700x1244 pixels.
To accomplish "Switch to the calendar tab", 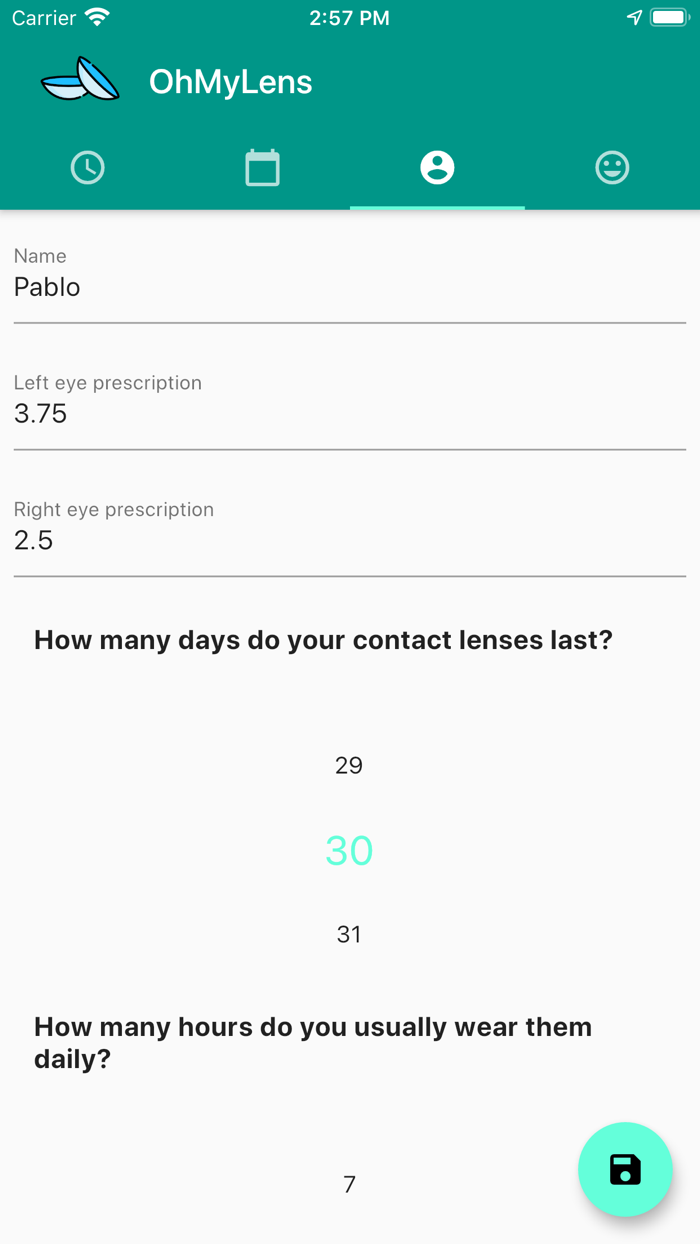I will [262, 168].
